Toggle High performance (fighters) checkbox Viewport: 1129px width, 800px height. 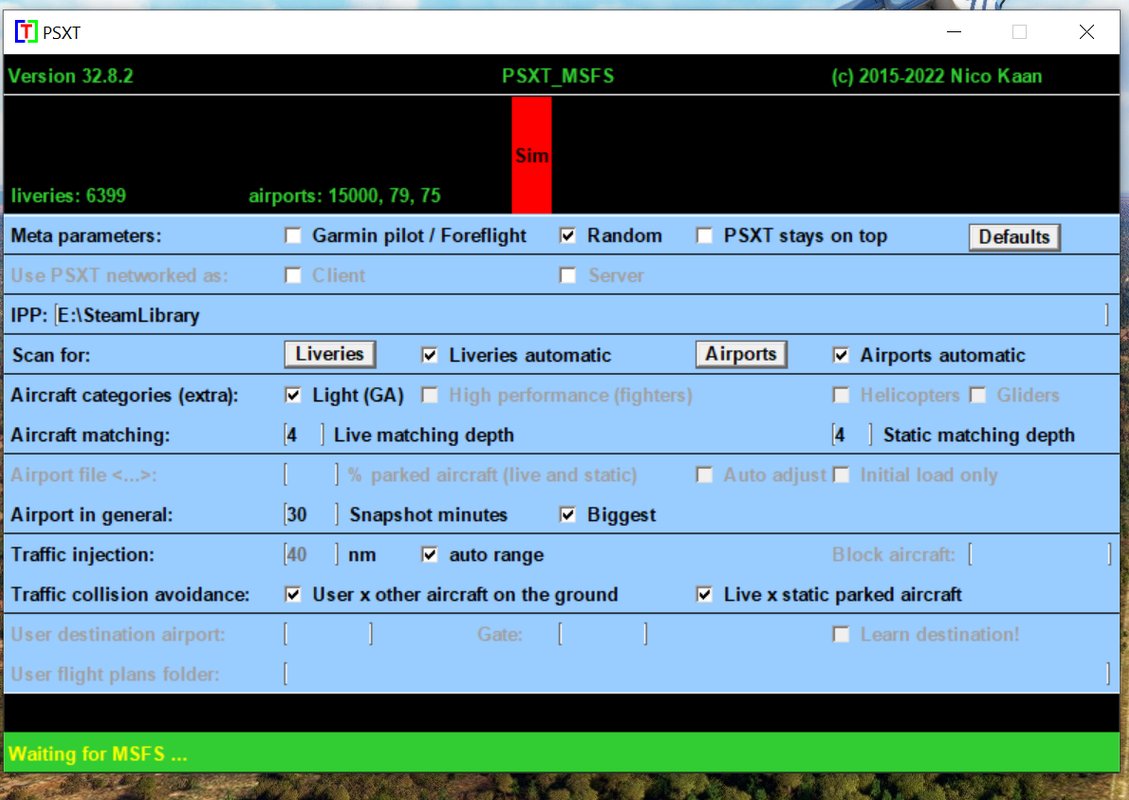[x=430, y=395]
